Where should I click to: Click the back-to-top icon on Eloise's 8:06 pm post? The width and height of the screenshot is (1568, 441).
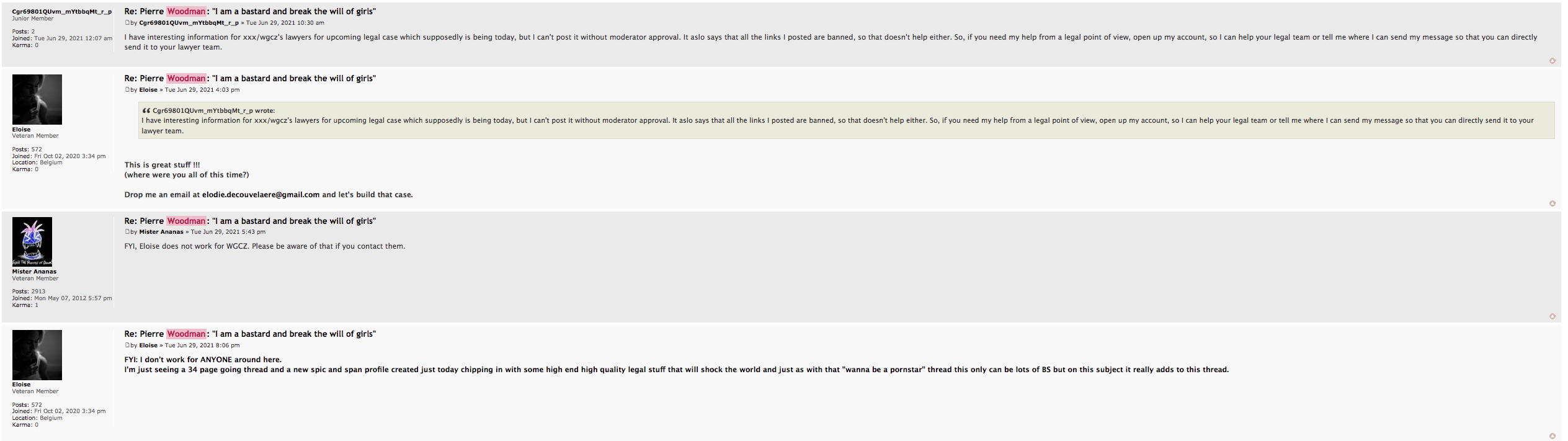[x=1552, y=436]
